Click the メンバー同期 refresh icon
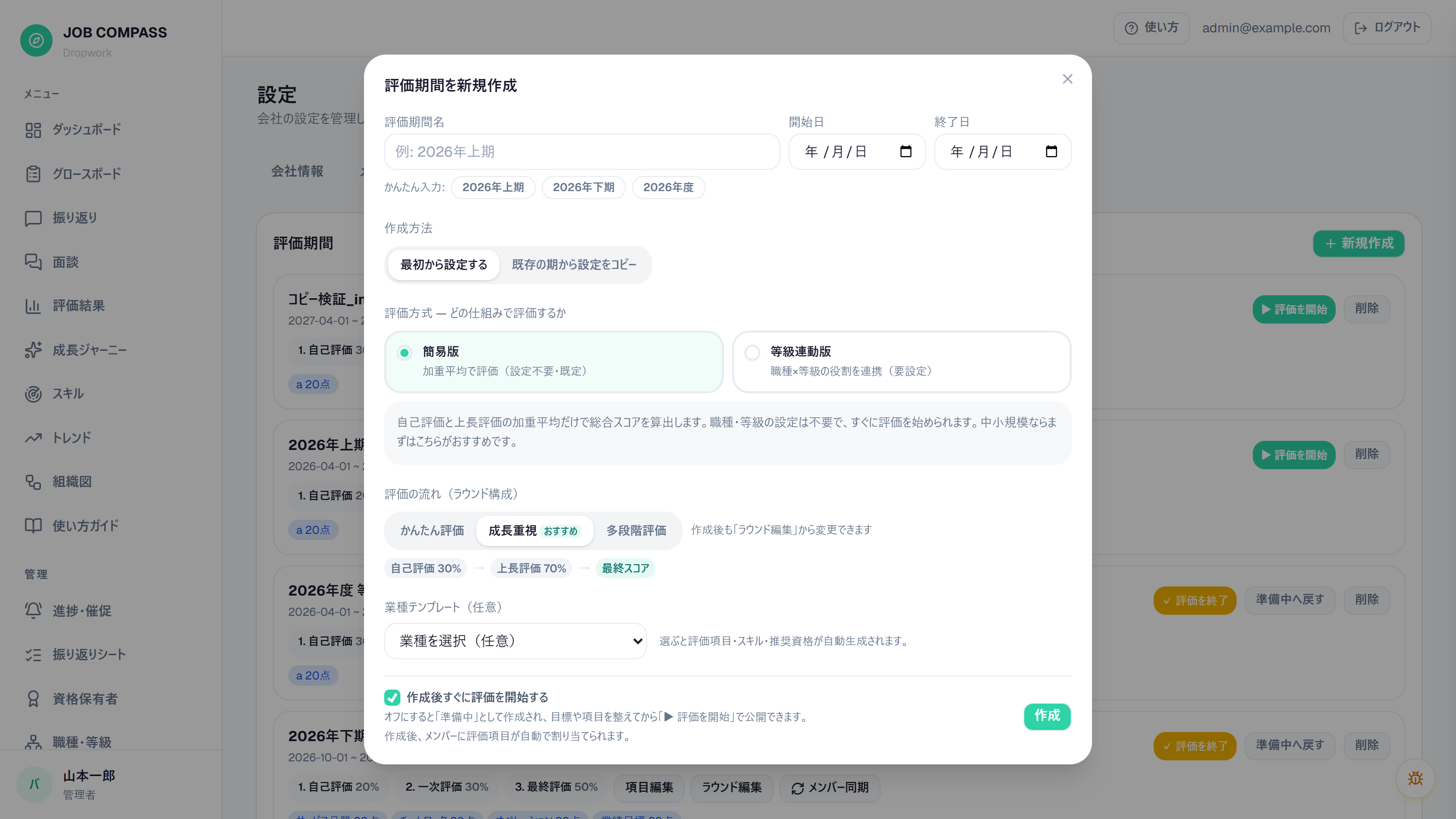 click(798, 789)
